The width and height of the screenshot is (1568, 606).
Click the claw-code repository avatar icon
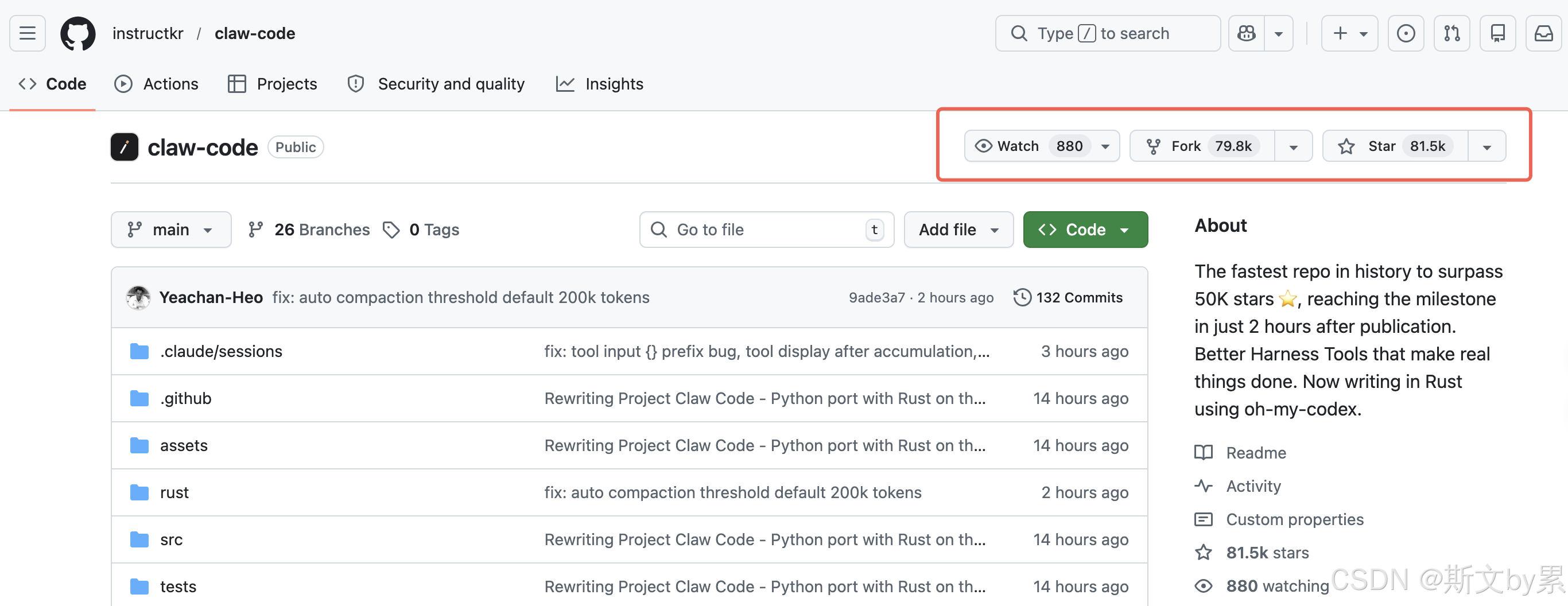(125, 147)
